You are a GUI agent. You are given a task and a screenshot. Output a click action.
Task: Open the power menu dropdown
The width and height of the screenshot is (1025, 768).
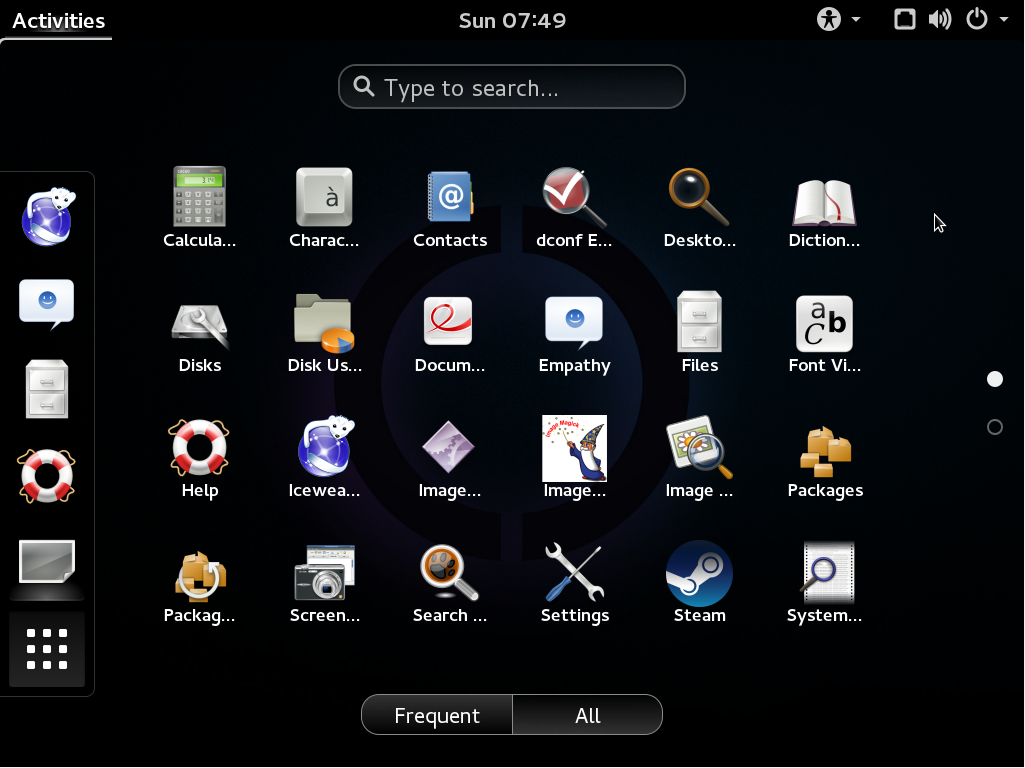986,20
